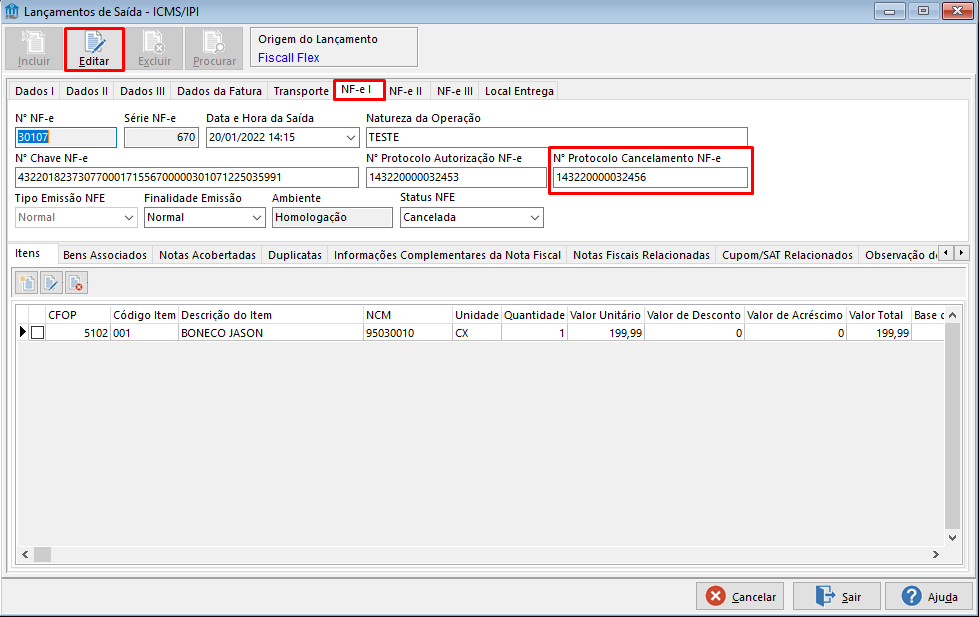Click the Valor Total column header

(878, 315)
